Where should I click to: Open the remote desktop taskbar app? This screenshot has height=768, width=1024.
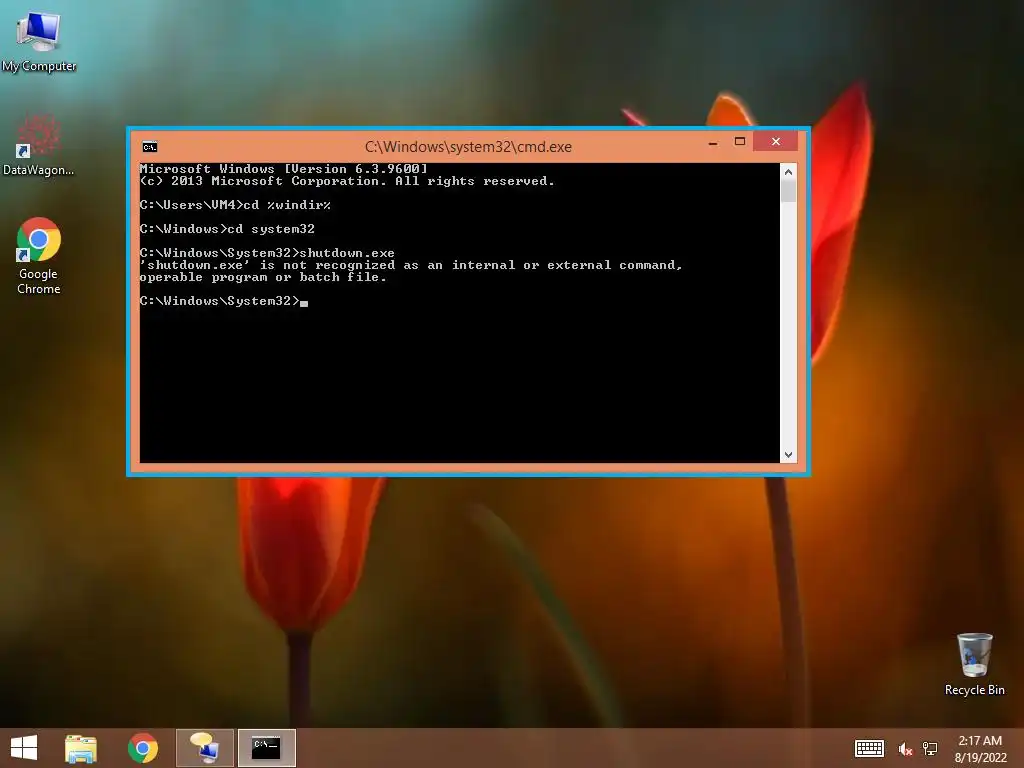click(x=204, y=748)
